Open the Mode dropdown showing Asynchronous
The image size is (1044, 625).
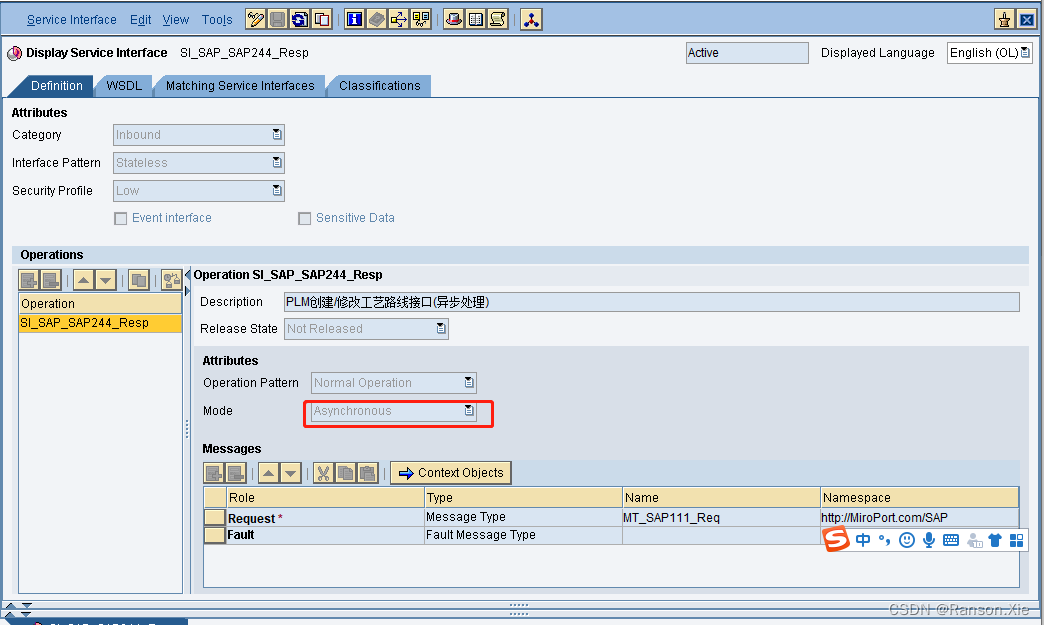pyautogui.click(x=468, y=410)
